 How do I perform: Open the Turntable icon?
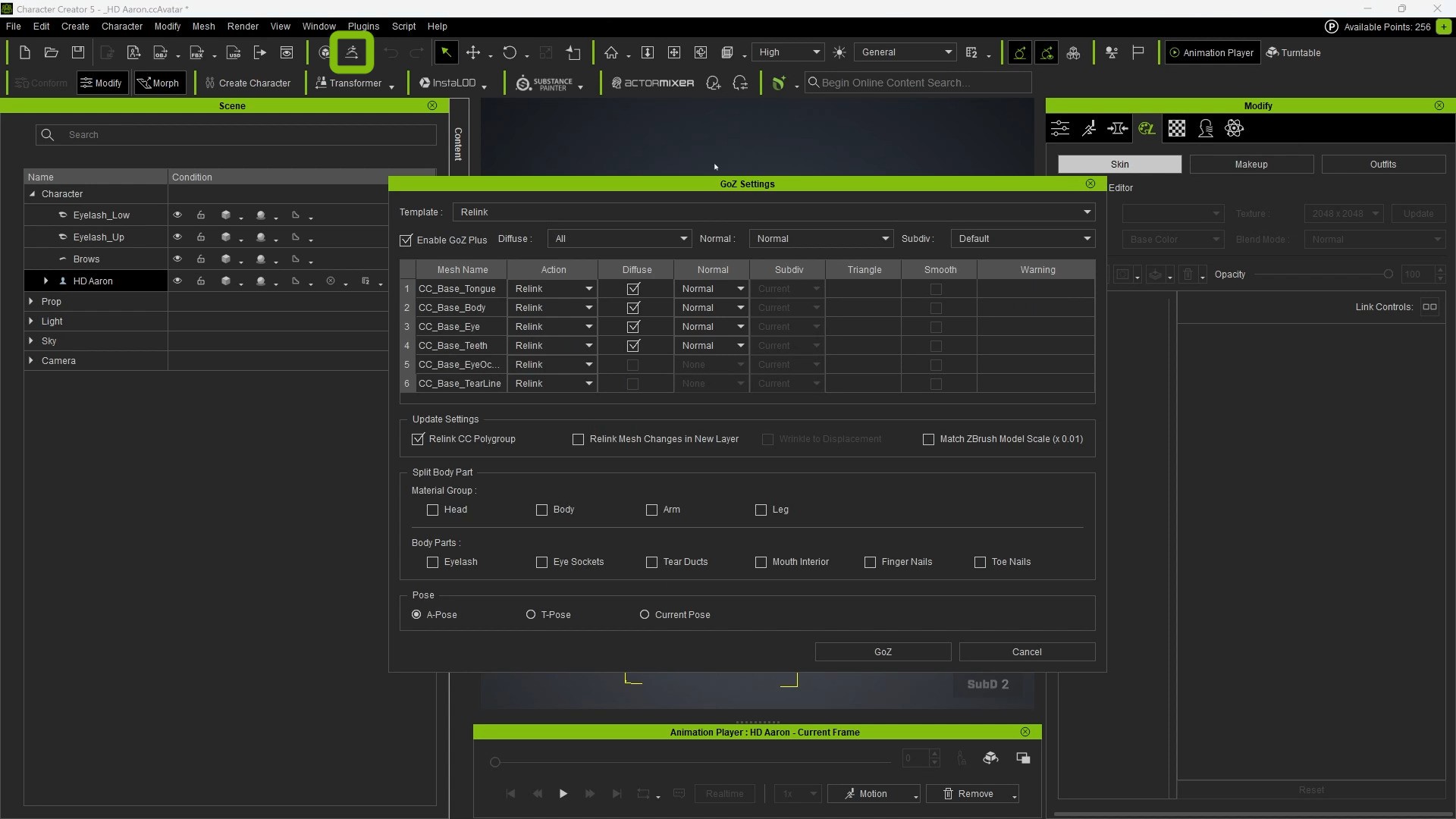(1294, 52)
